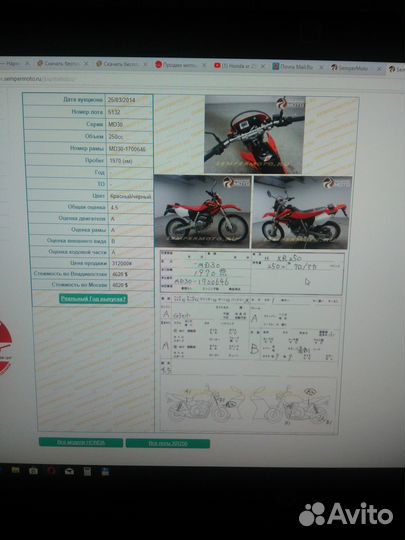The height and width of the screenshot is (540, 405).
Task: Select frame number 'MD30-1700646' cell
Action: pyautogui.click(x=129, y=149)
